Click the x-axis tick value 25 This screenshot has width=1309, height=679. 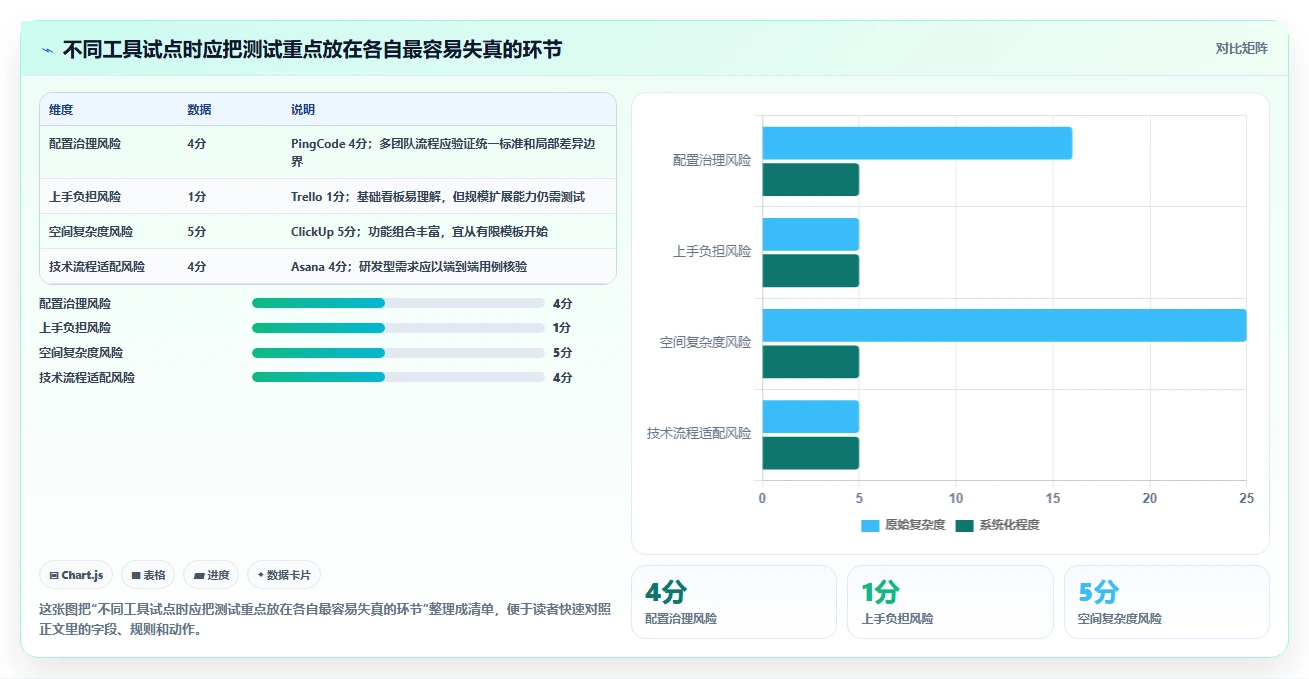(1246, 498)
